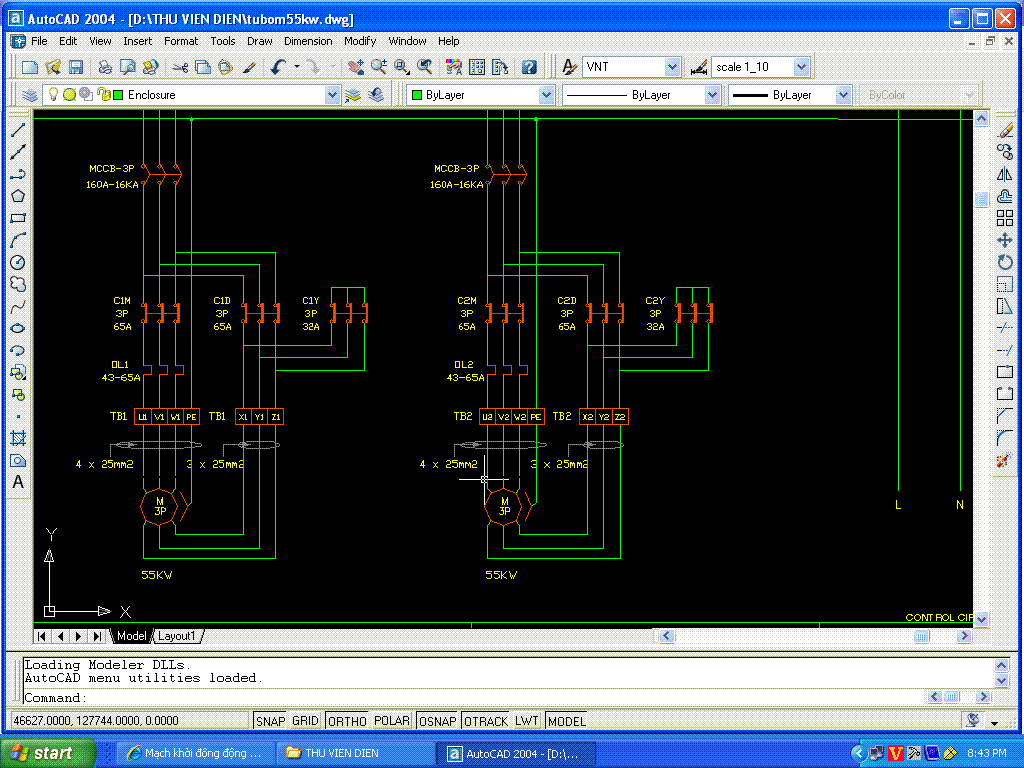This screenshot has height=768, width=1024.
Task: Select the Circle draw tool
Action: tap(18, 262)
